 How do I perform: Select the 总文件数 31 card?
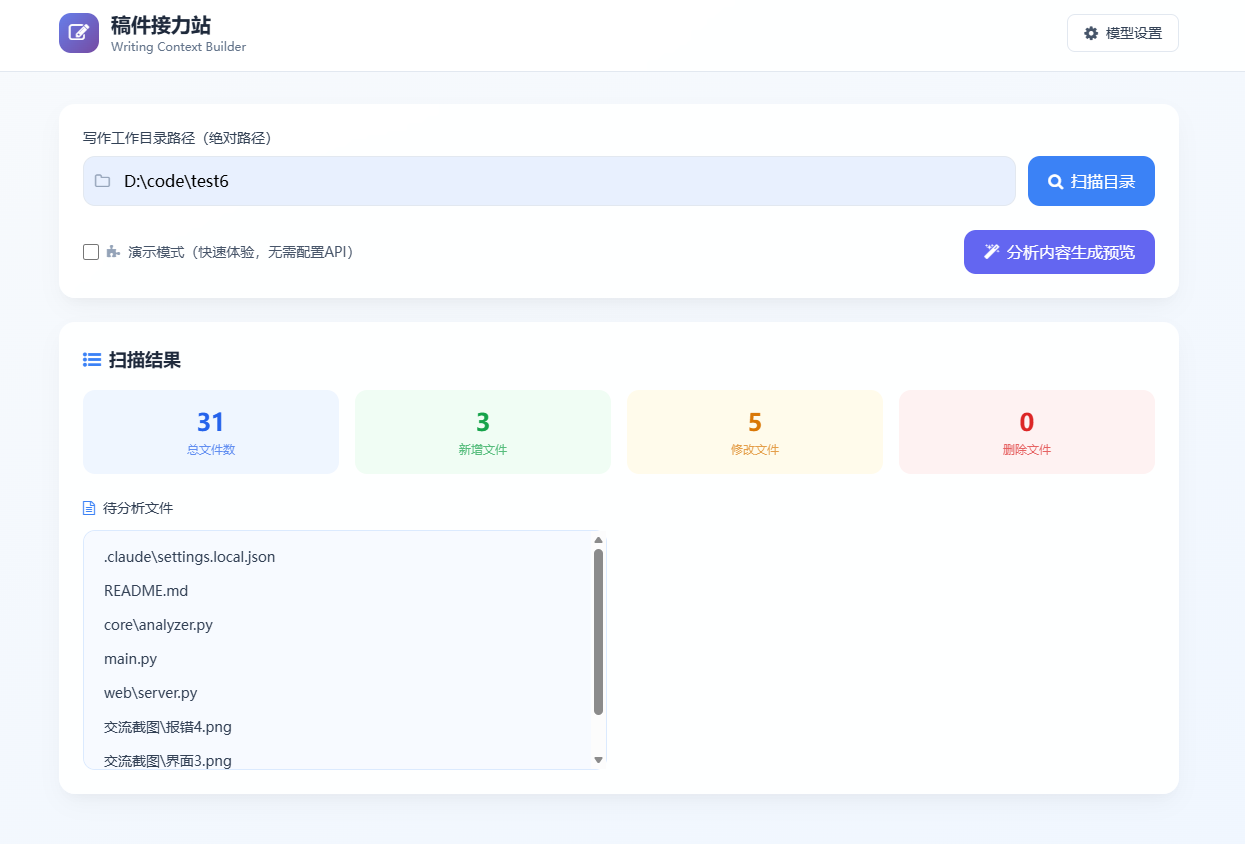(211, 432)
